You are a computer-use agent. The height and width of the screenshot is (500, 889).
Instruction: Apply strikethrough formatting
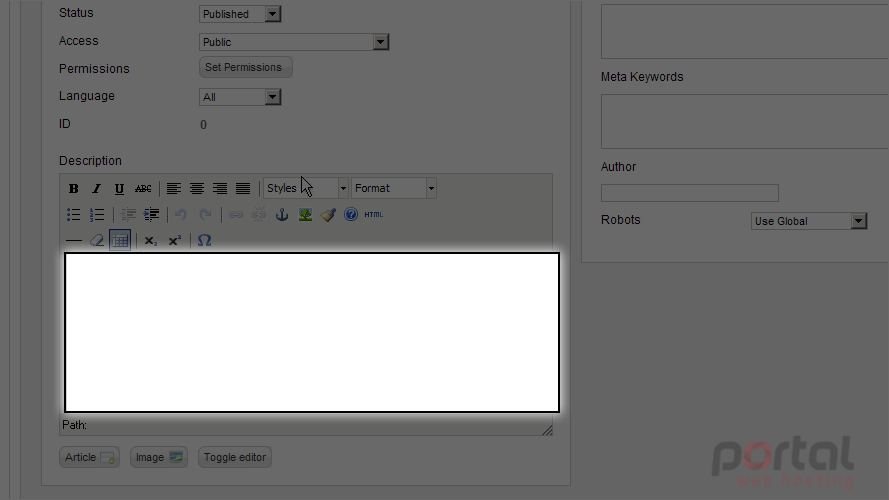click(143, 189)
